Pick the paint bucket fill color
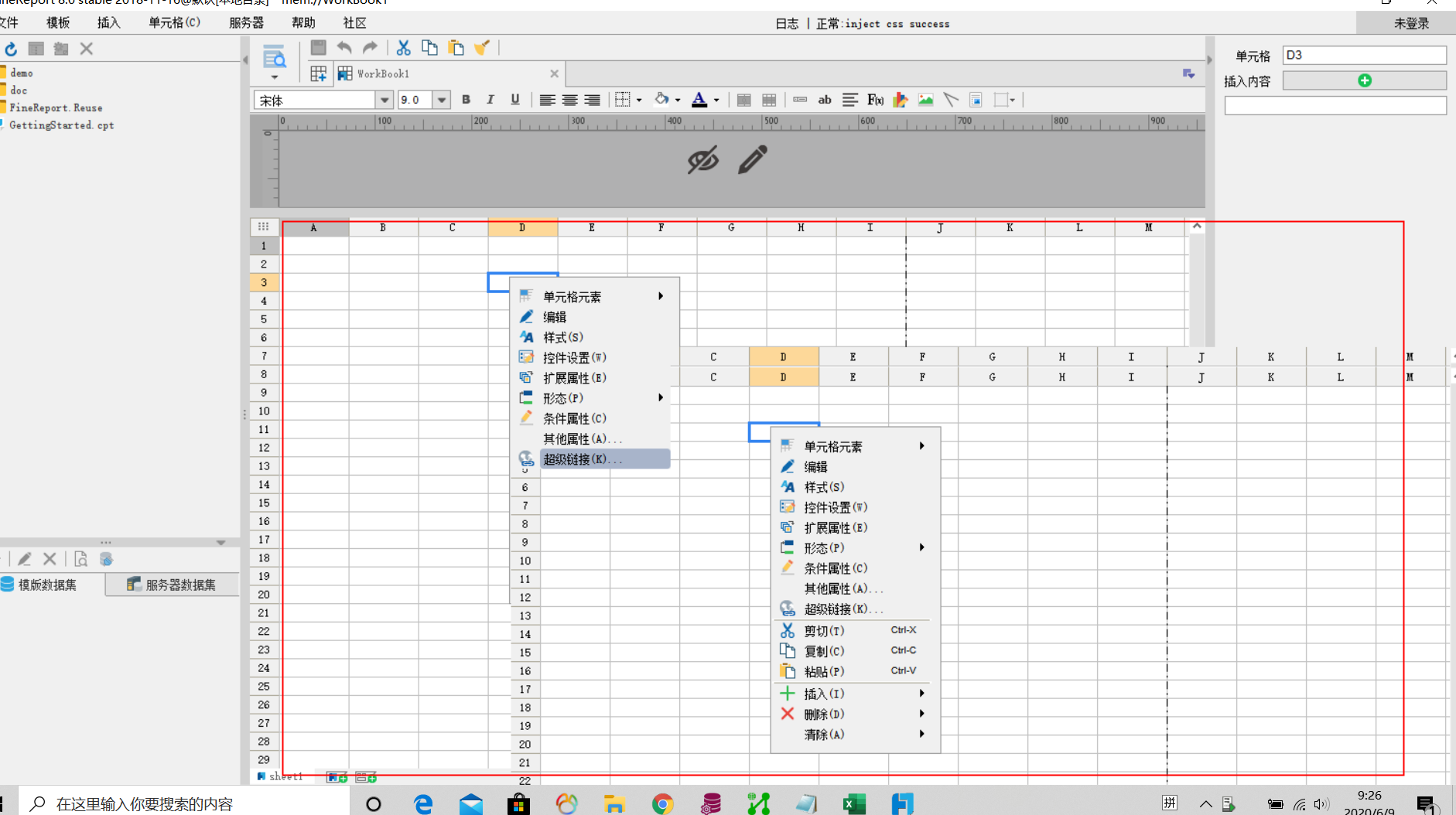Screen dimensions: 1456x815 [661, 99]
